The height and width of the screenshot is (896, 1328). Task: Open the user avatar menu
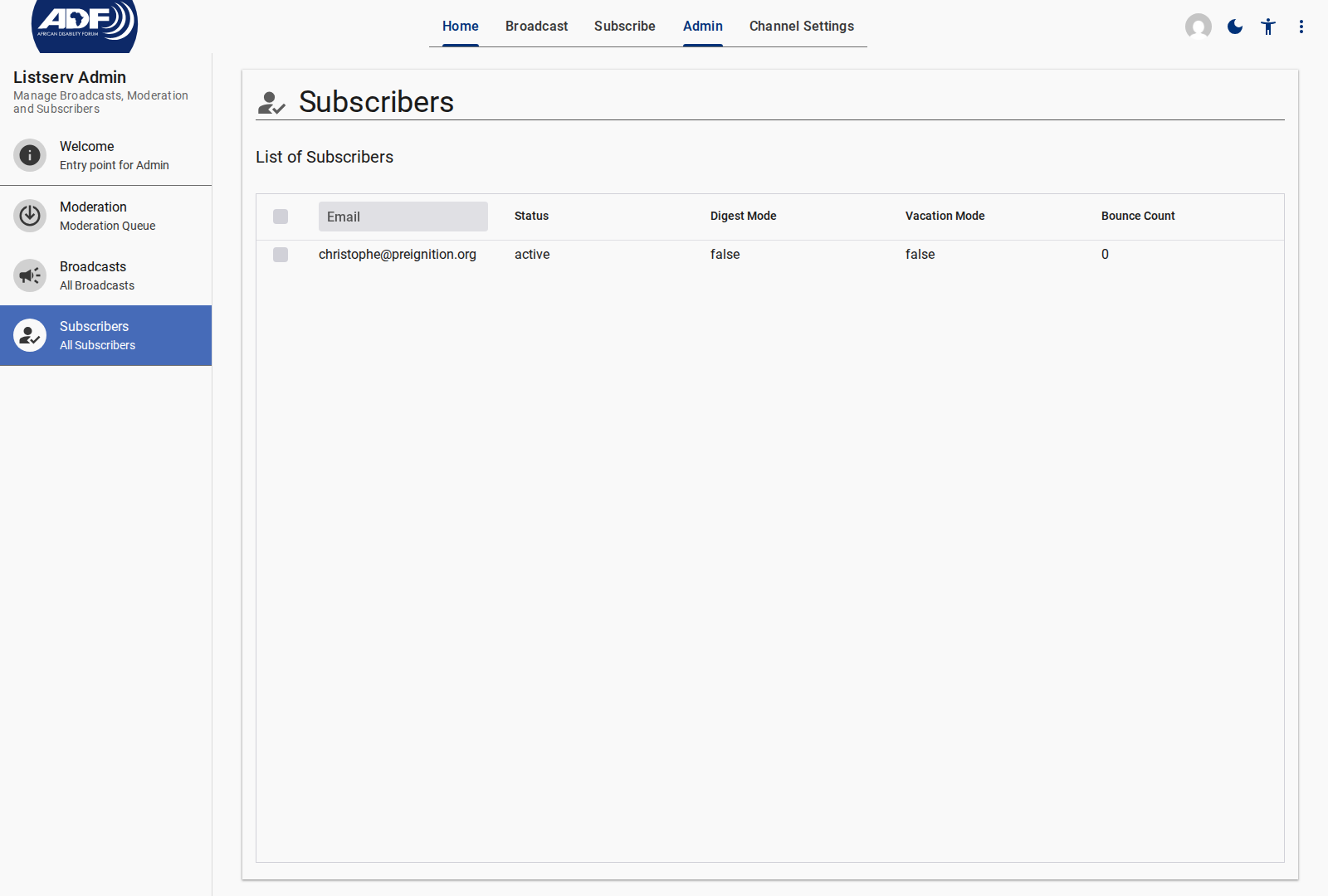(x=1199, y=27)
